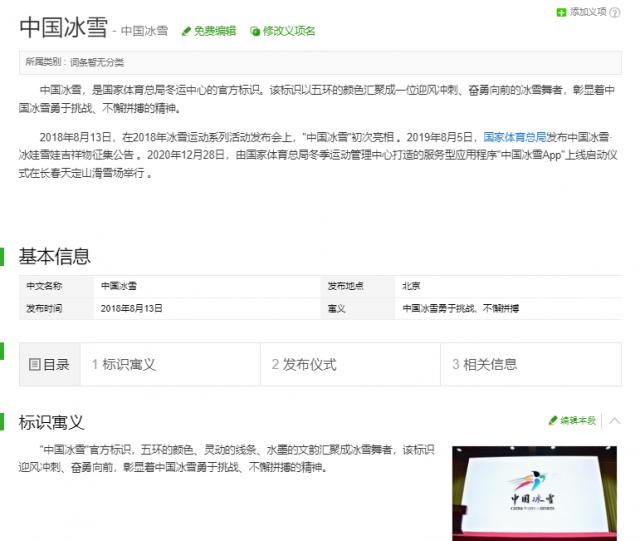Click the pencil icon next to 免费编辑
The image size is (640, 541).
(x=186, y=31)
